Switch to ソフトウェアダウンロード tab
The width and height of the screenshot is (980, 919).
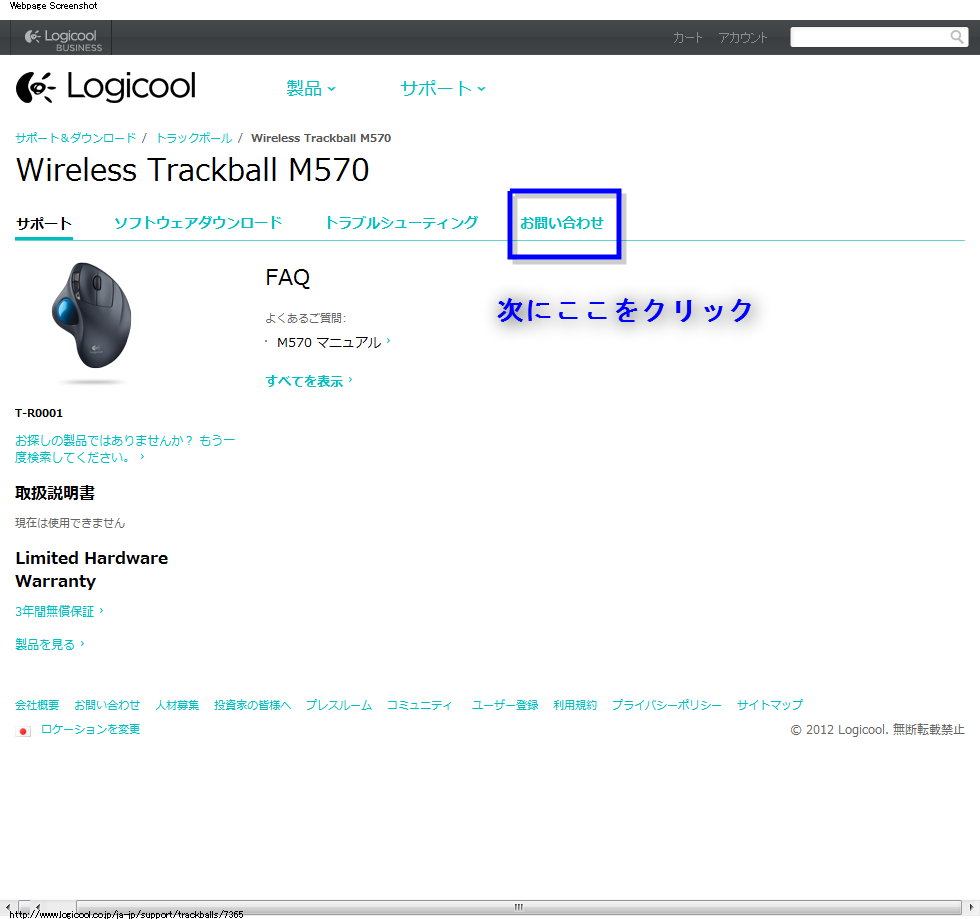pos(198,223)
